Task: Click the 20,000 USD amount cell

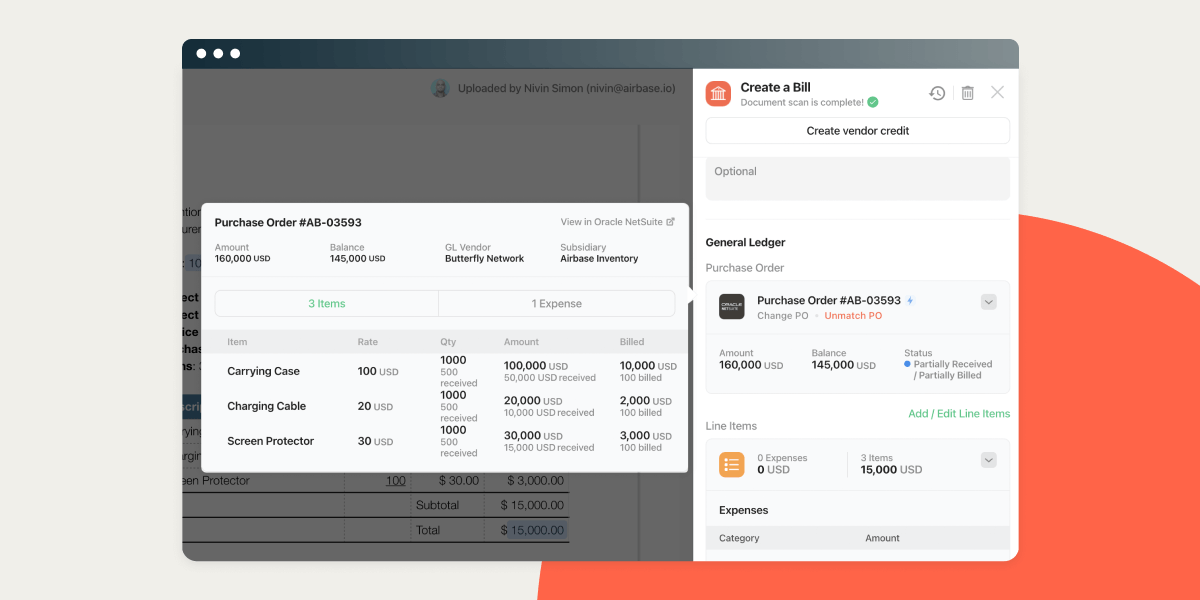Action: click(x=532, y=401)
